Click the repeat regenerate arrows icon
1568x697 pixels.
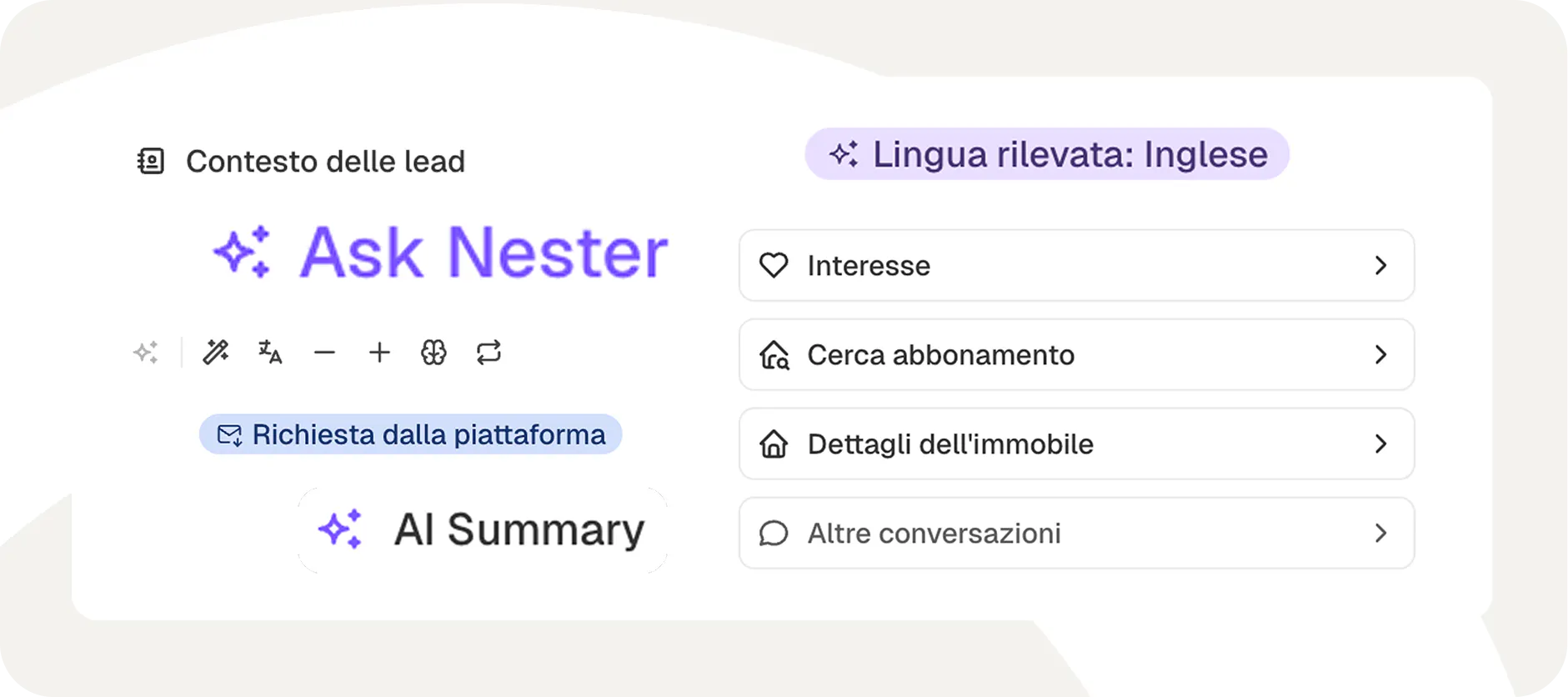[x=488, y=353]
